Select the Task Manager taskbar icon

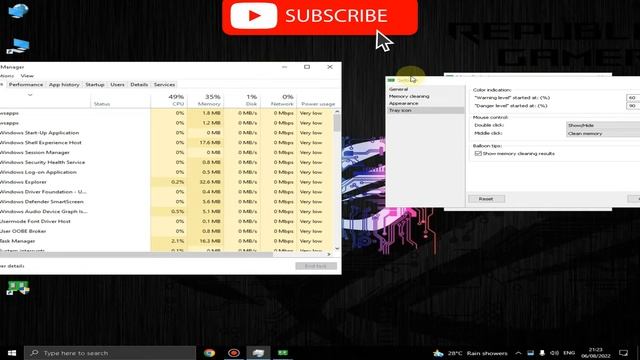point(258,353)
